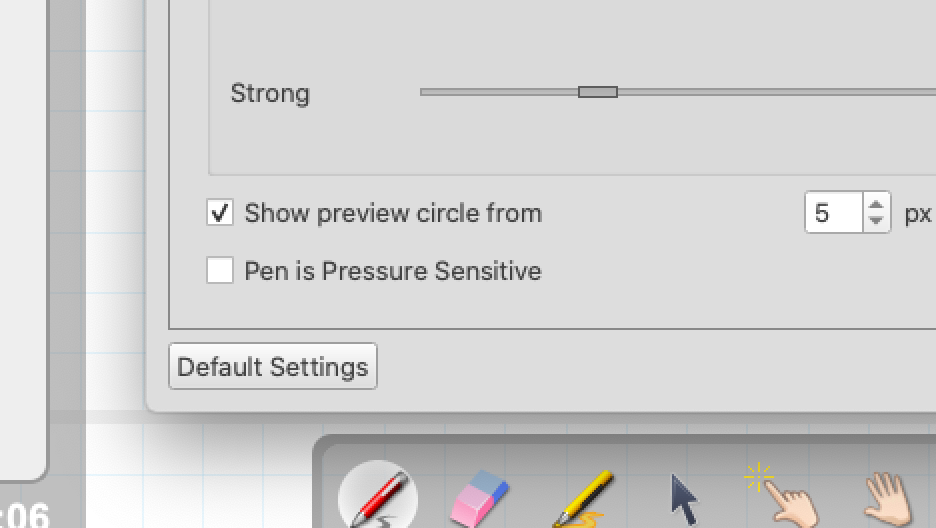936x528 pixels.
Task: Click the Default Settings button
Action: (x=273, y=366)
